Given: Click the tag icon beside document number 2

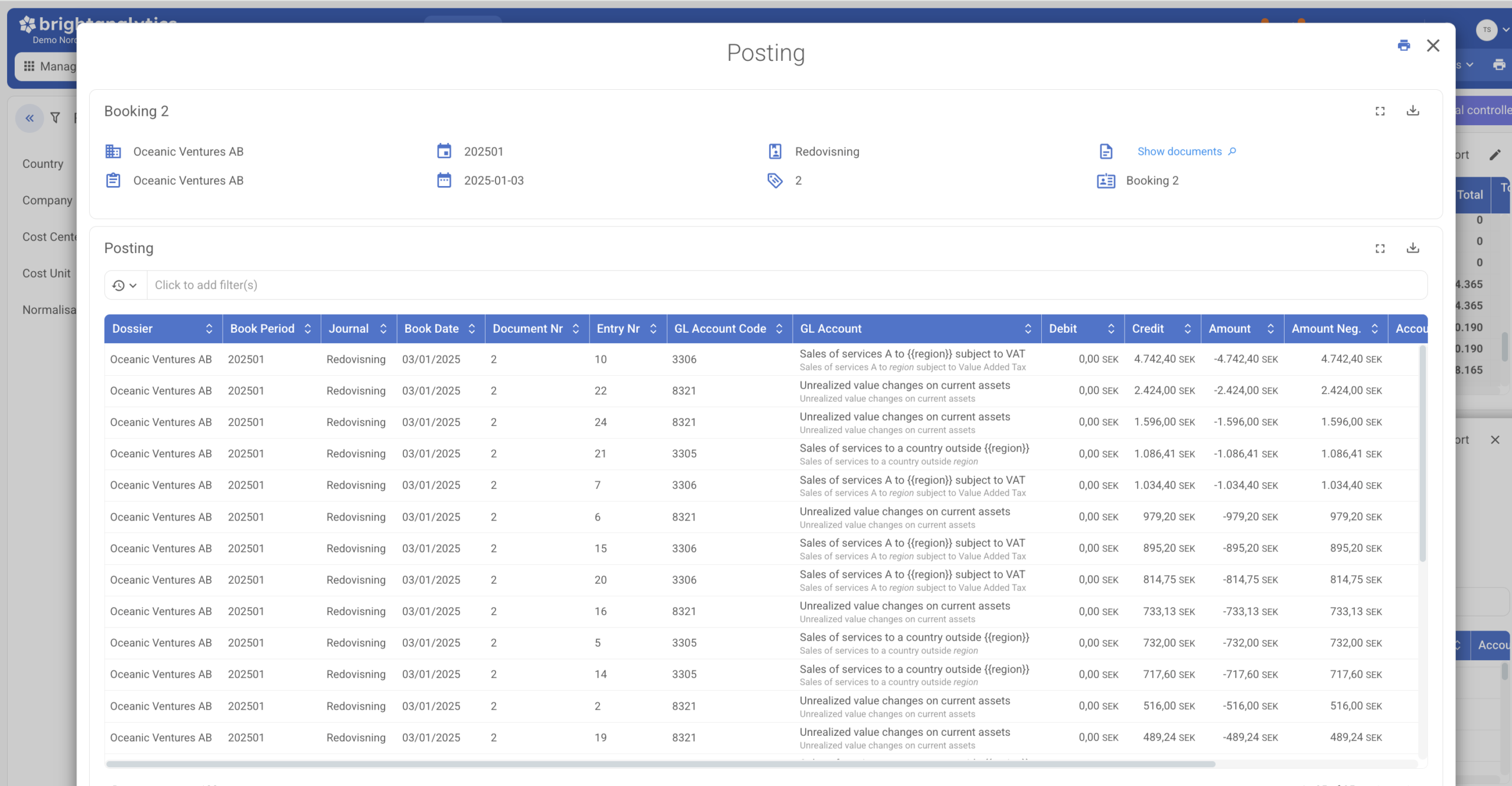Looking at the screenshot, I should (775, 180).
